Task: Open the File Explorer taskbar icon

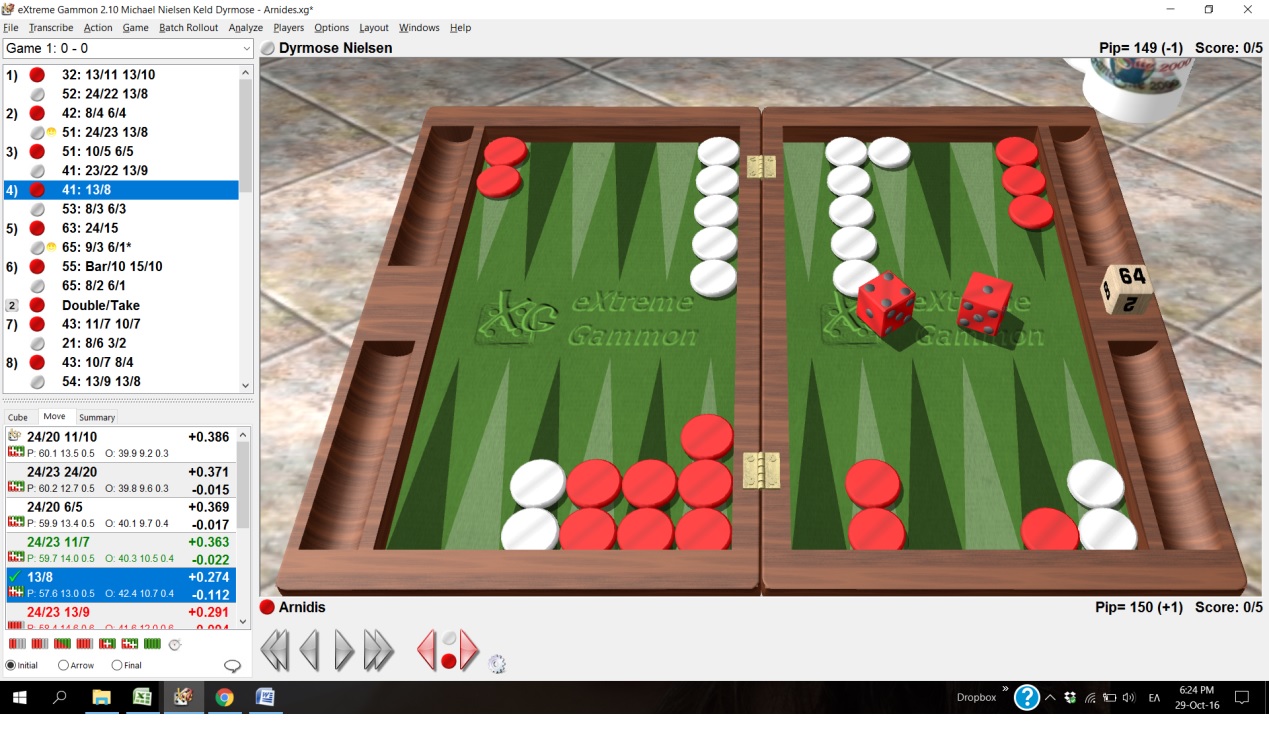Action: (101, 697)
